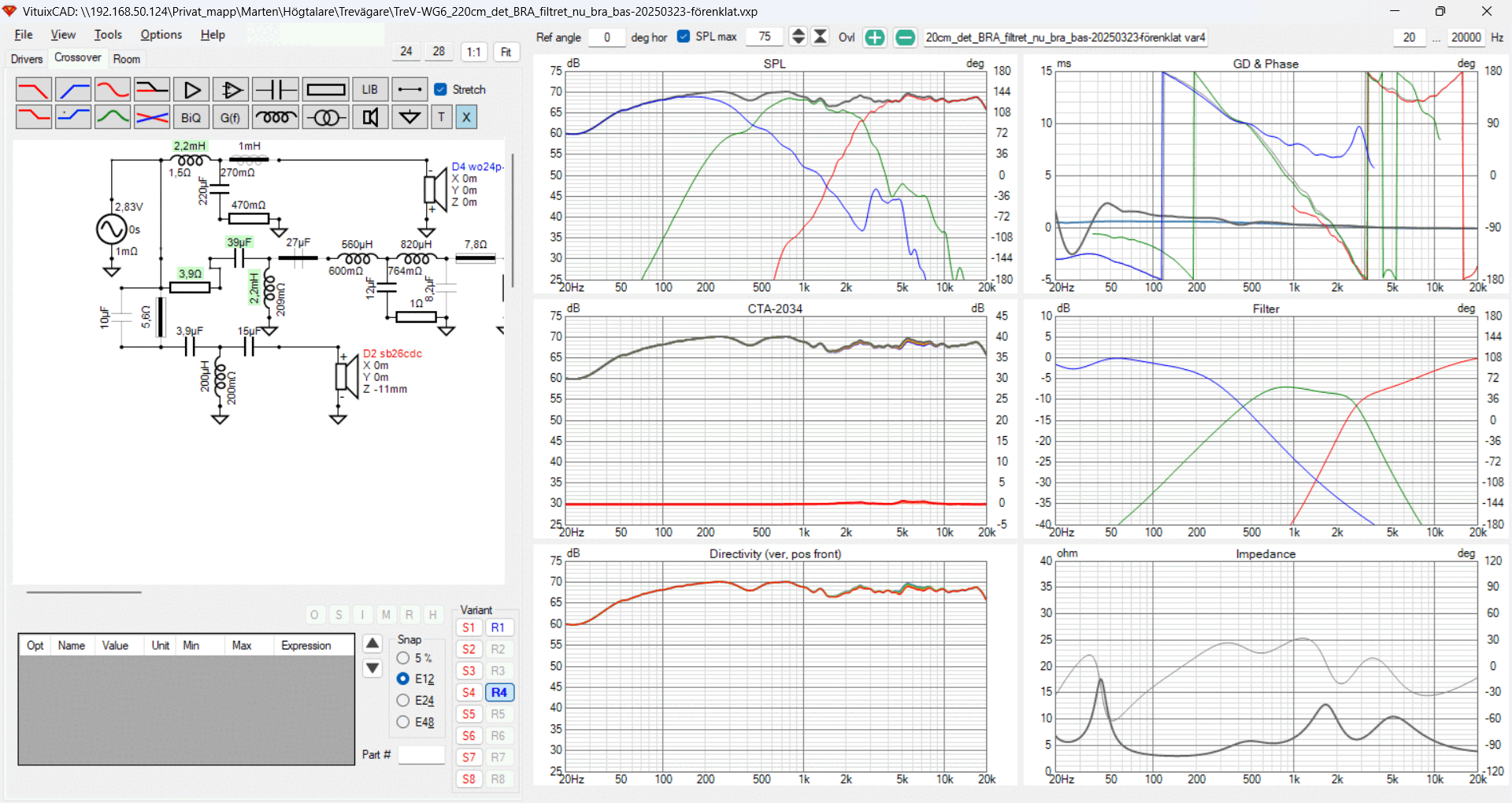Open the File menu

(x=24, y=35)
